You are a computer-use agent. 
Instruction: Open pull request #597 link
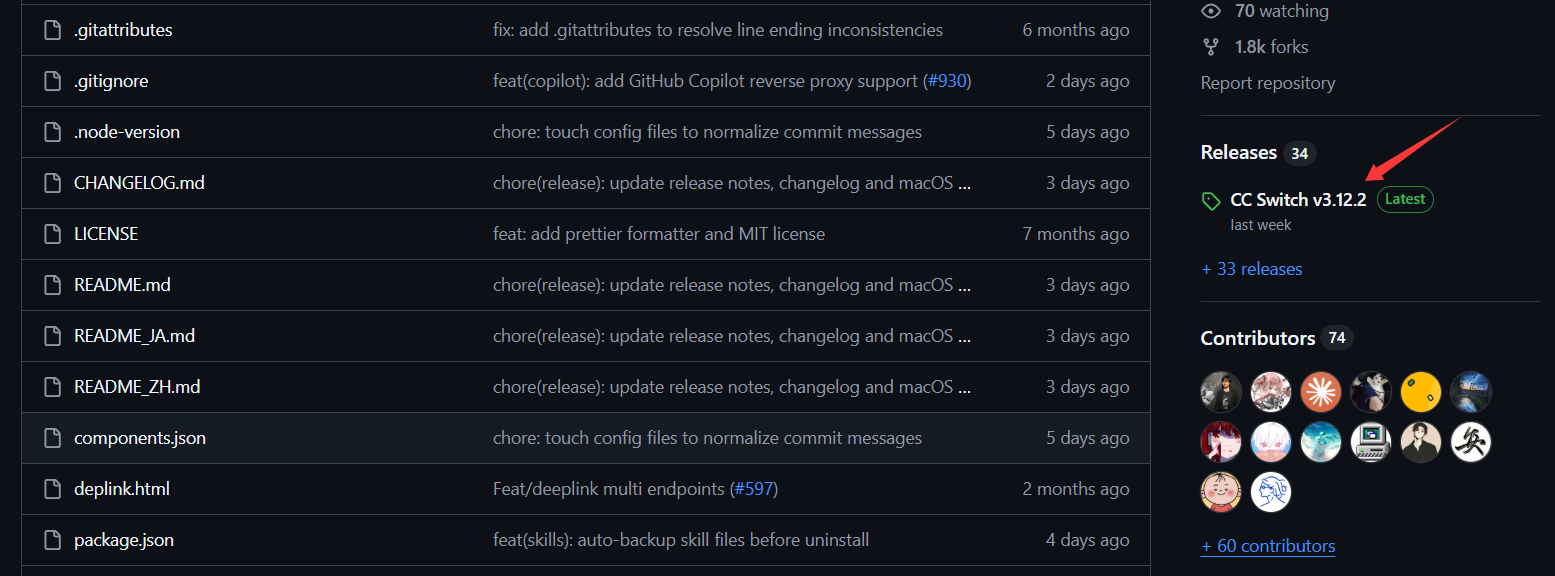point(754,489)
